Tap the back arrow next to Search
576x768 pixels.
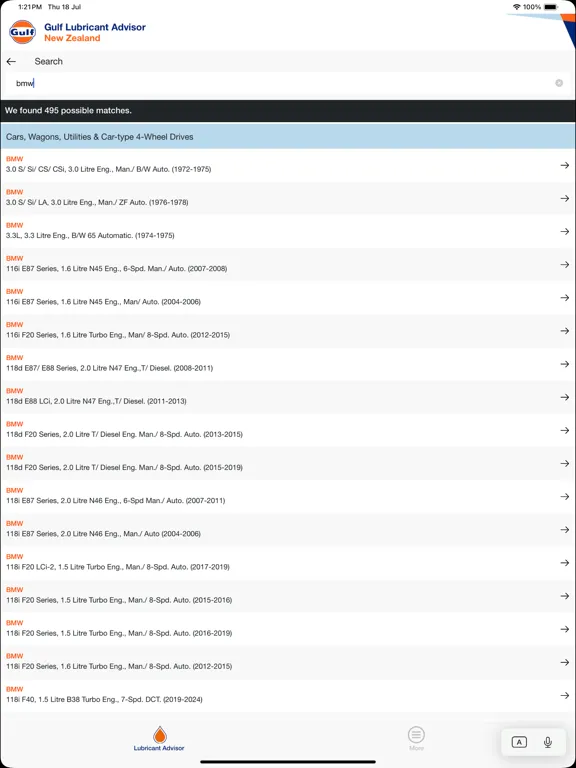11,62
